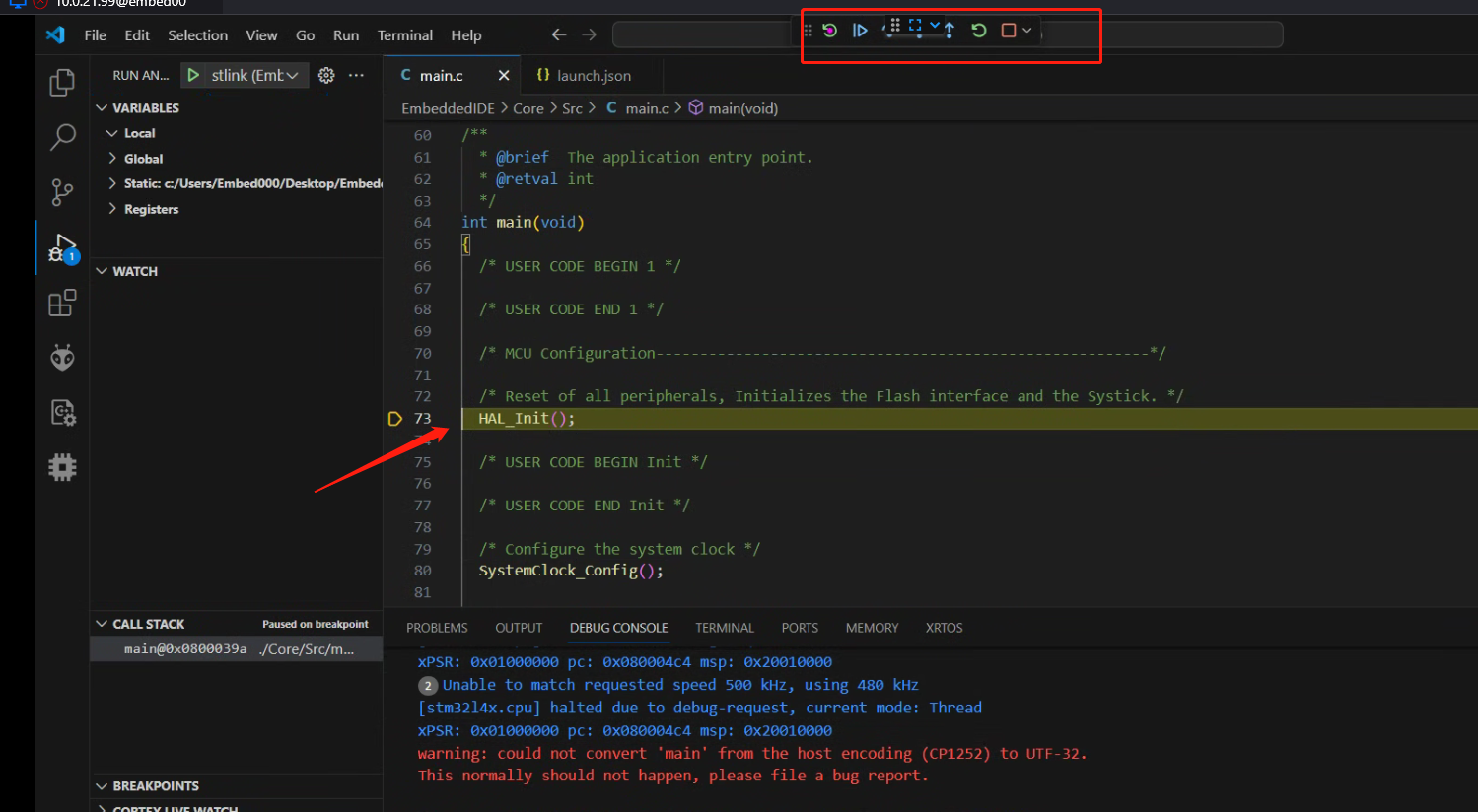
Task: Click the VS Code logo icon
Action: 55,35
